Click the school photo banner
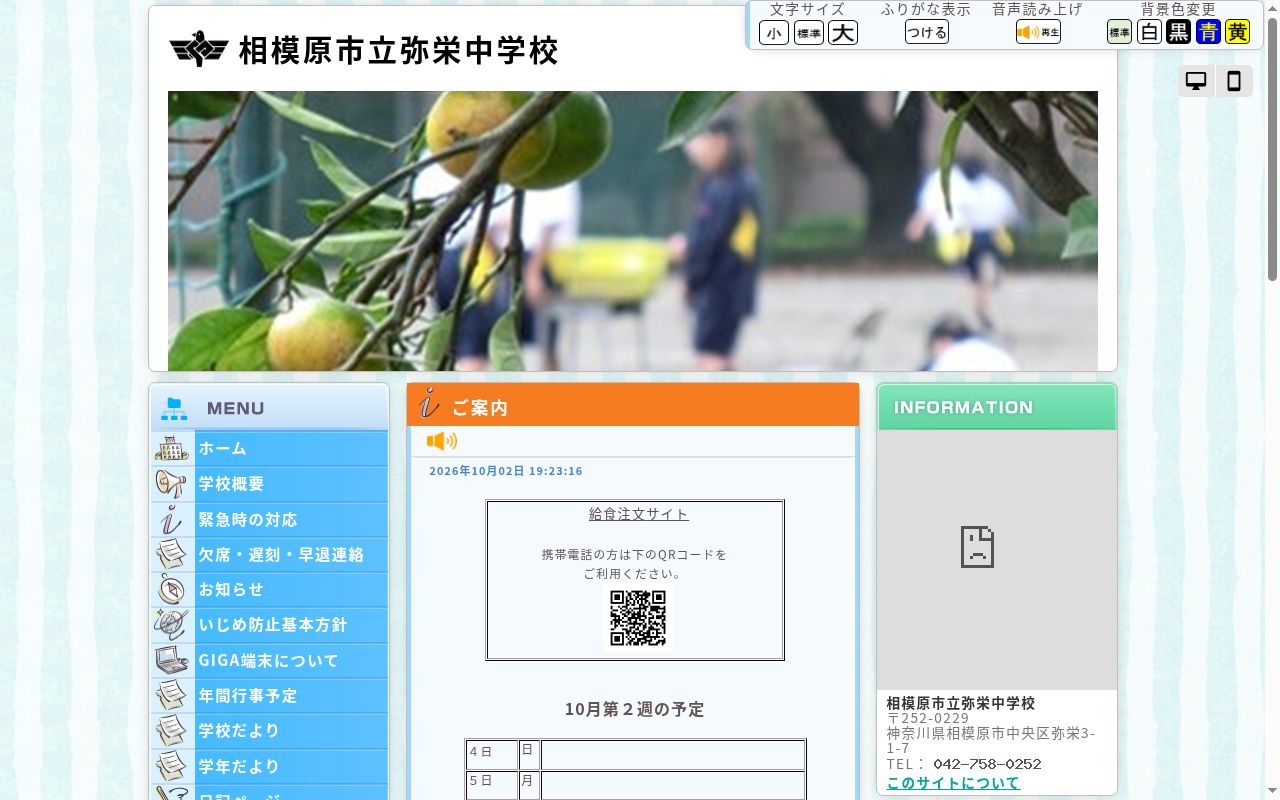 633,231
